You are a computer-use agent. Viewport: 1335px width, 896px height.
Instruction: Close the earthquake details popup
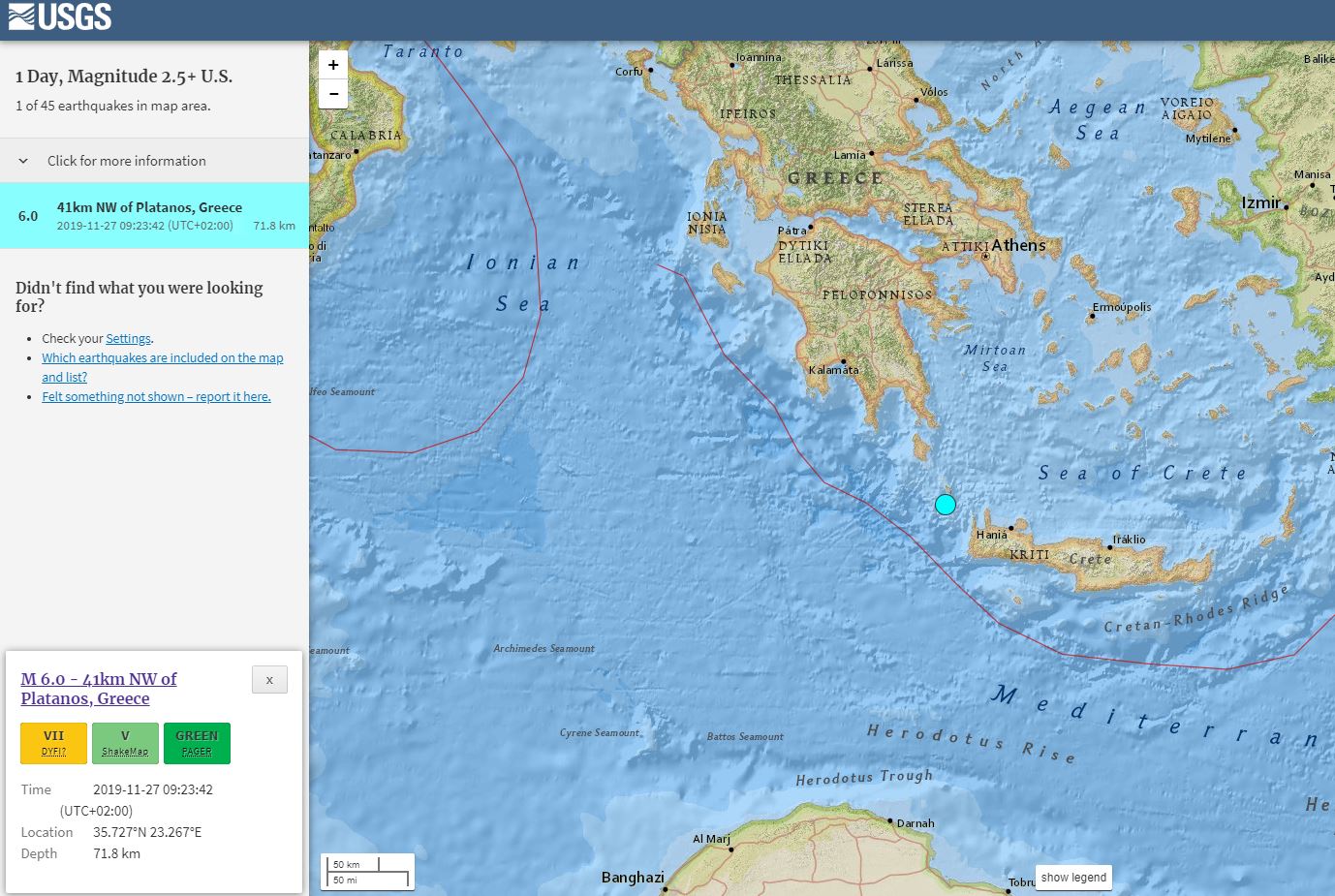(x=269, y=680)
